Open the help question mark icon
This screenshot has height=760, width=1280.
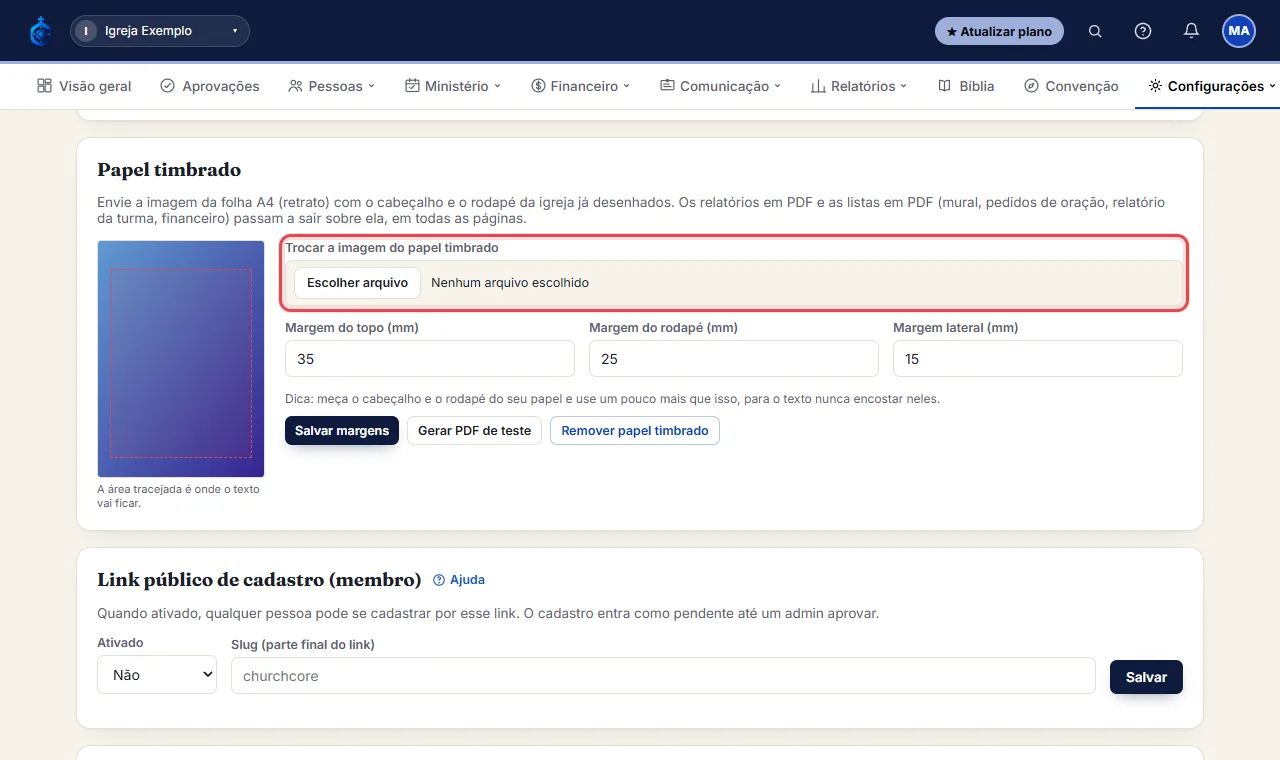coord(1143,31)
